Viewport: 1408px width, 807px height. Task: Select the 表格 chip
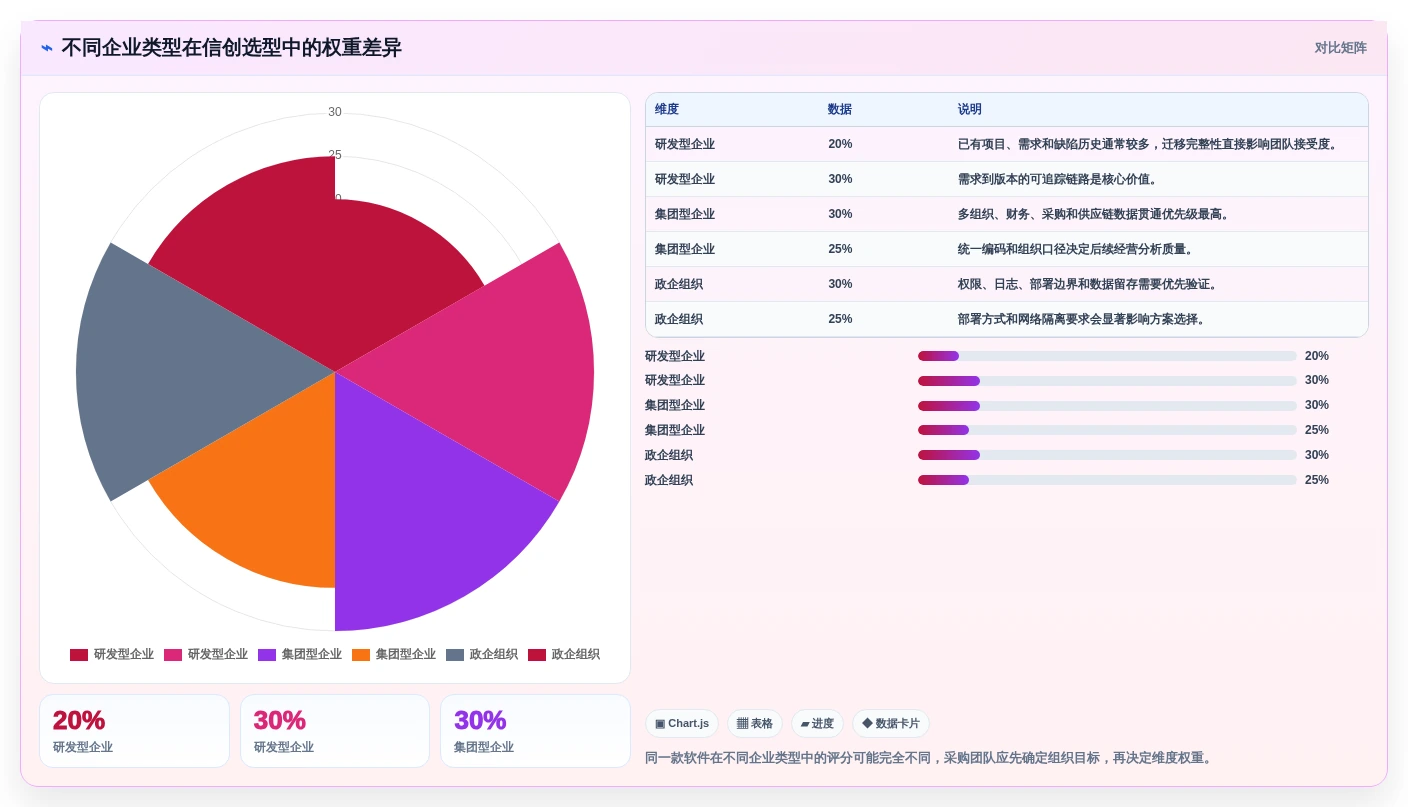point(755,724)
